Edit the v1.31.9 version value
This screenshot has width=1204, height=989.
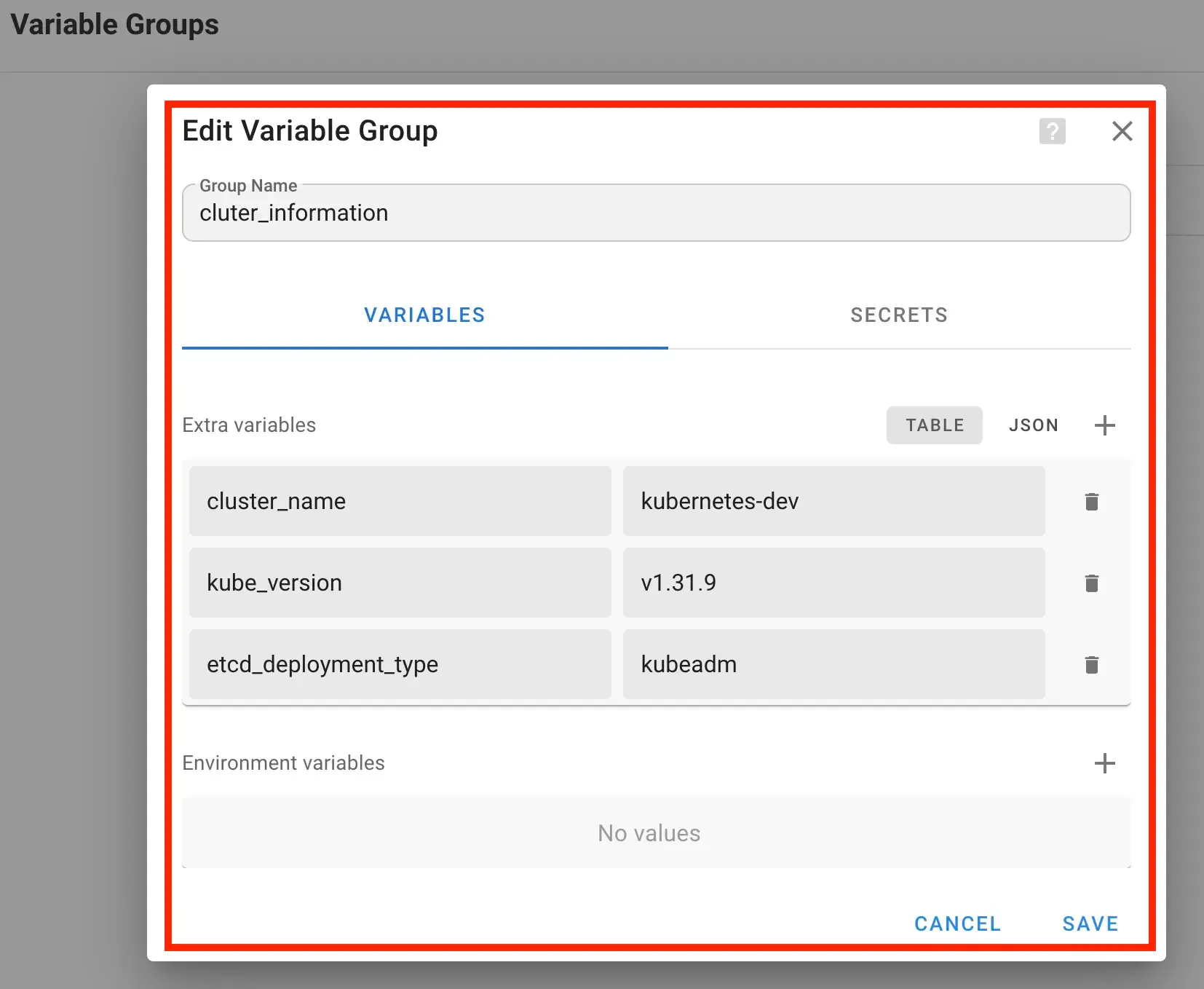click(833, 583)
